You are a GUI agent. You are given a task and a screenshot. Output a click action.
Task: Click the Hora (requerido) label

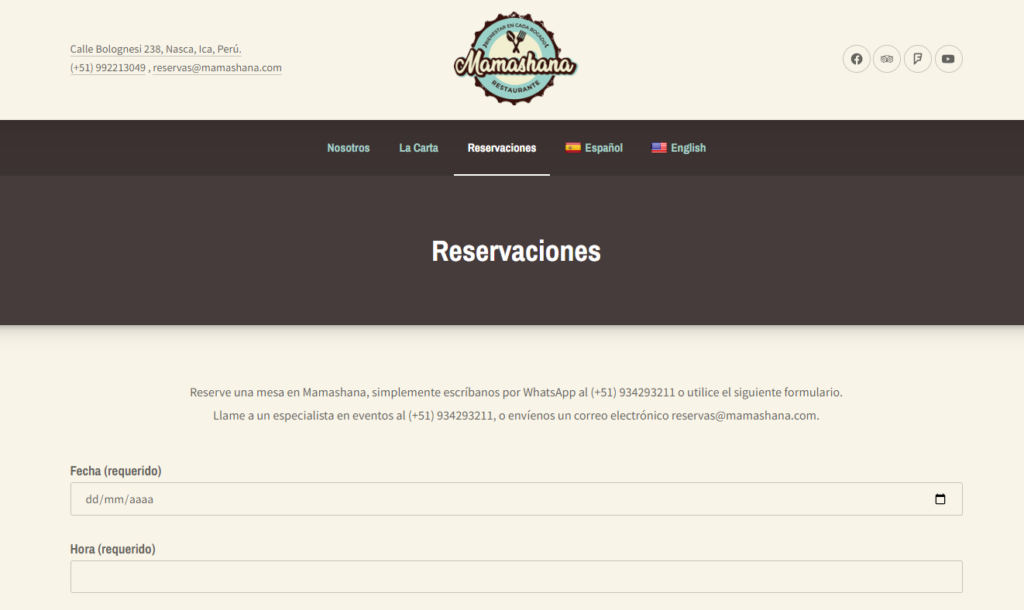pos(112,549)
